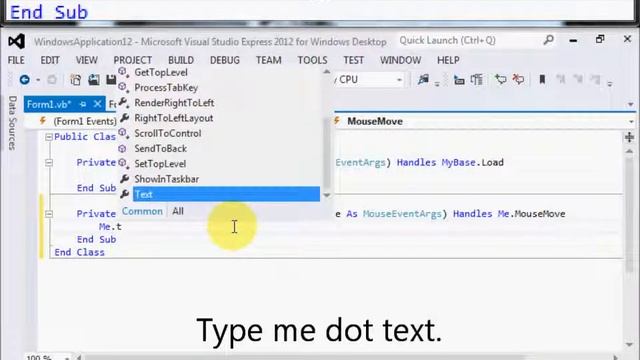Screen dimensions: 640x360
Task: Click the Comment Out Lines icon
Action: pos(500,80)
